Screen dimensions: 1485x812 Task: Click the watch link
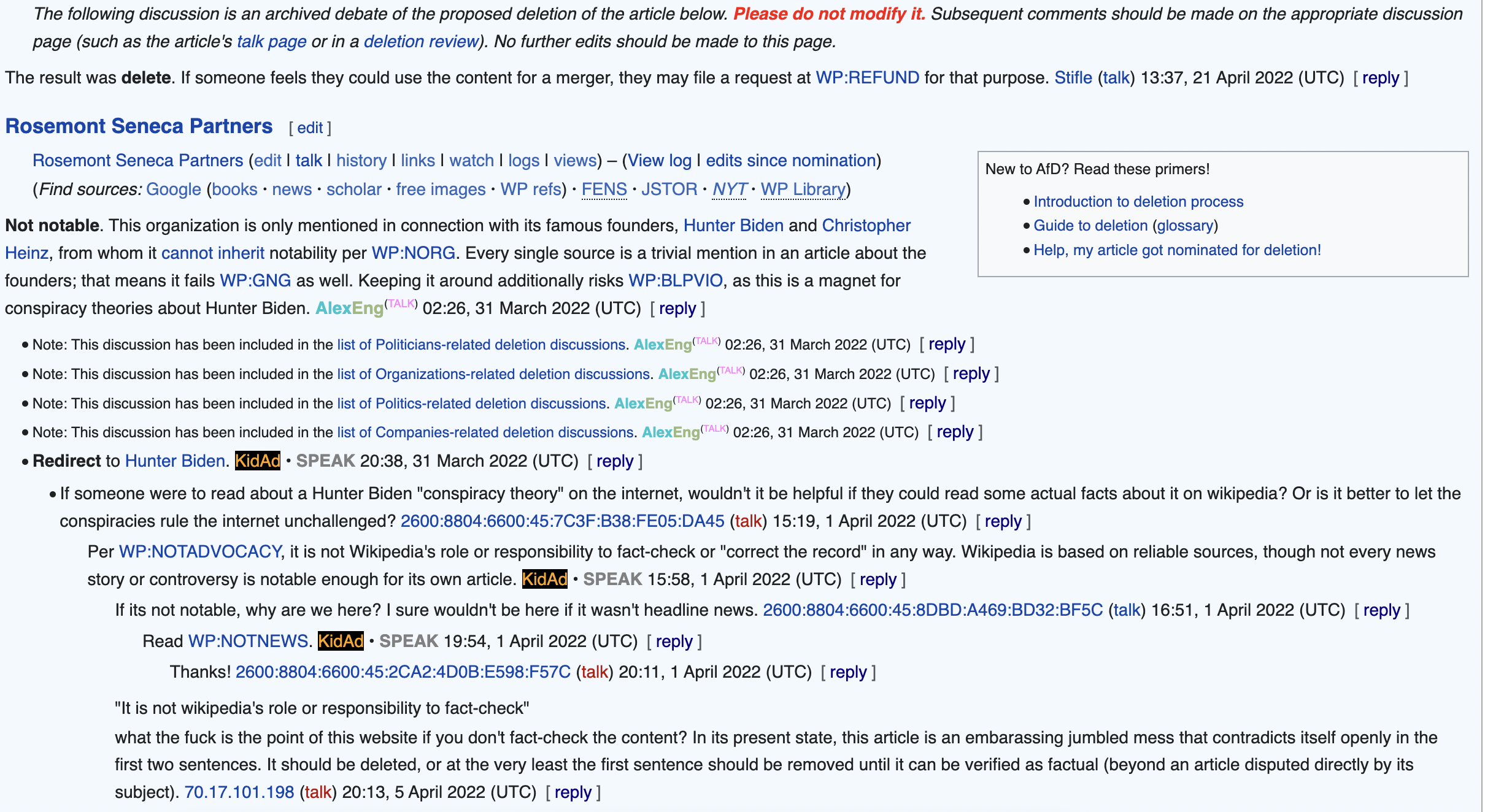[x=471, y=161]
